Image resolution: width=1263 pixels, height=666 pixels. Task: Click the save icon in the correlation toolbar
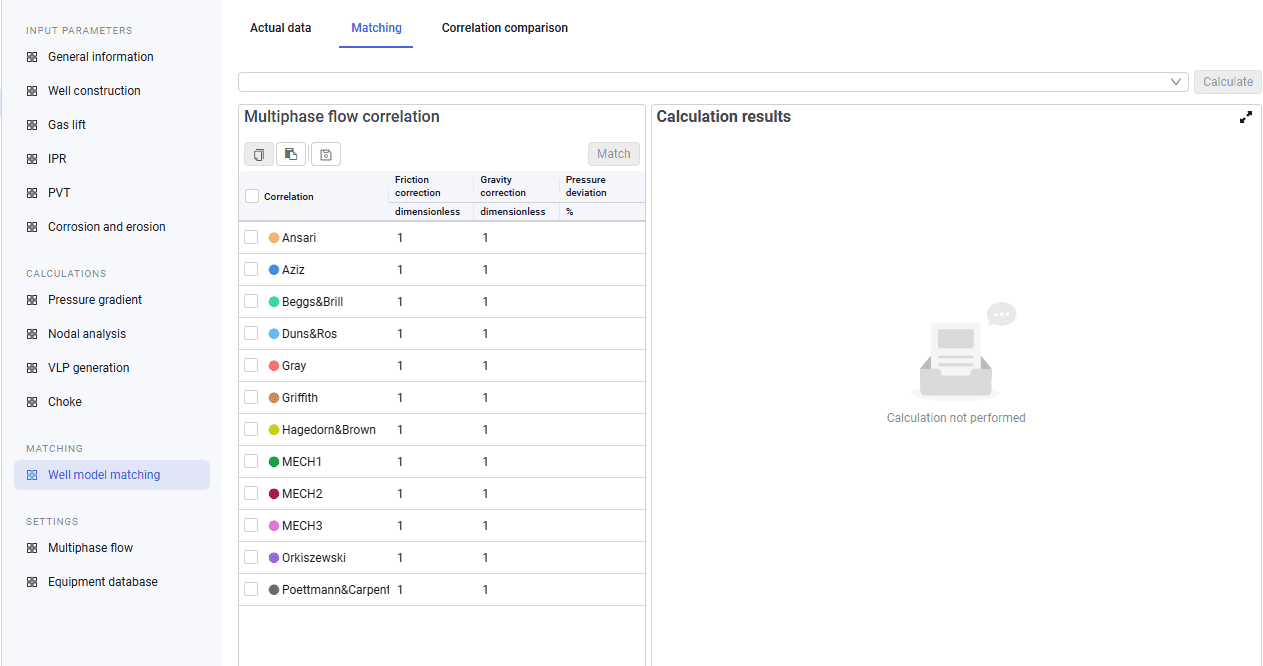326,154
